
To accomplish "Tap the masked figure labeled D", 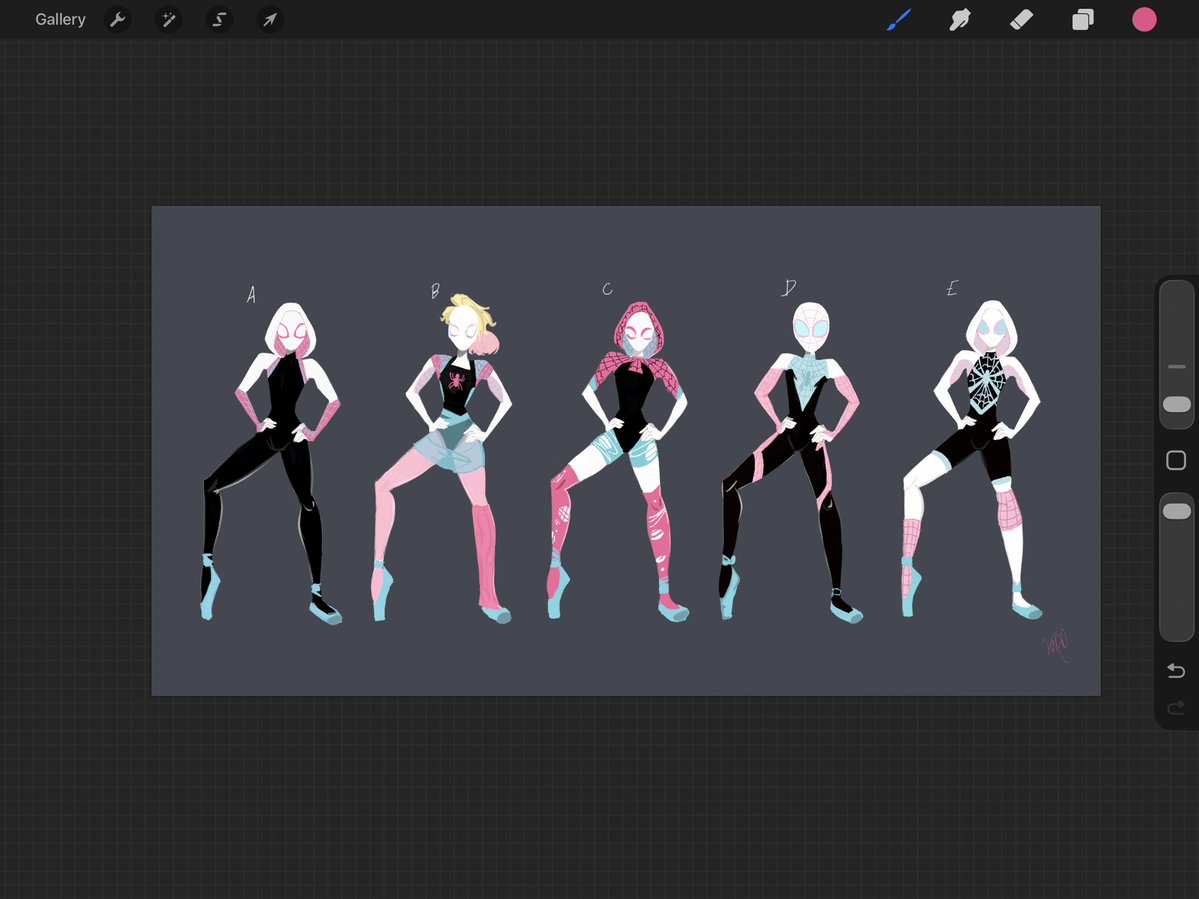I will 791,462.
